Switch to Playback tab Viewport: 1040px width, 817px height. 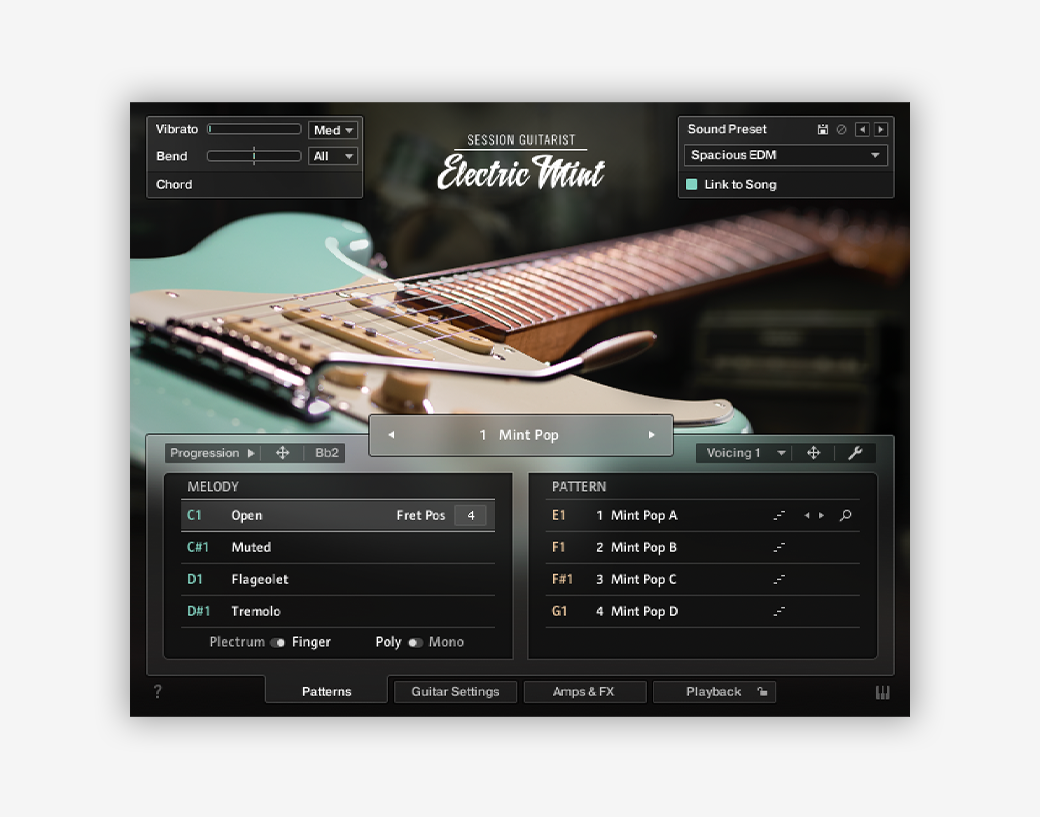(714, 692)
